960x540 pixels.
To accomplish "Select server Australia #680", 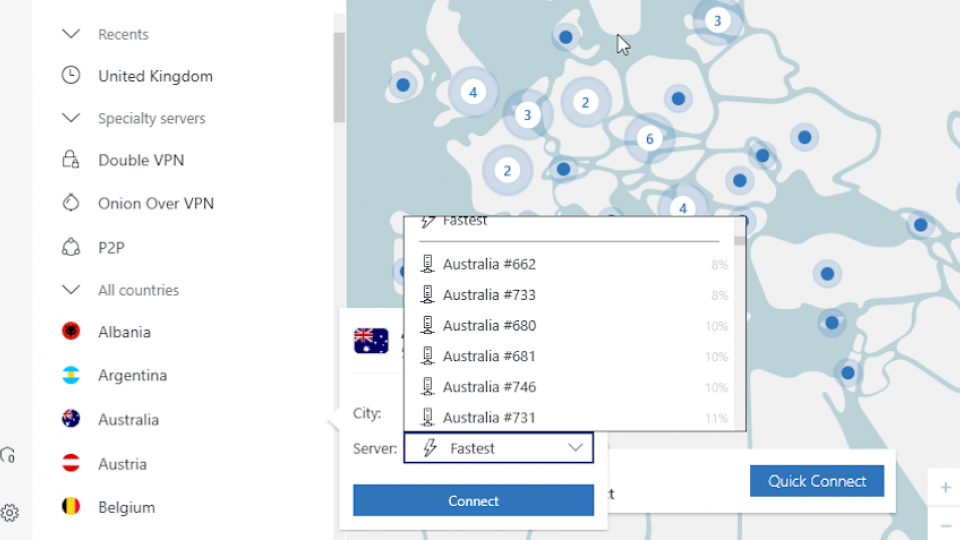I will (569, 325).
